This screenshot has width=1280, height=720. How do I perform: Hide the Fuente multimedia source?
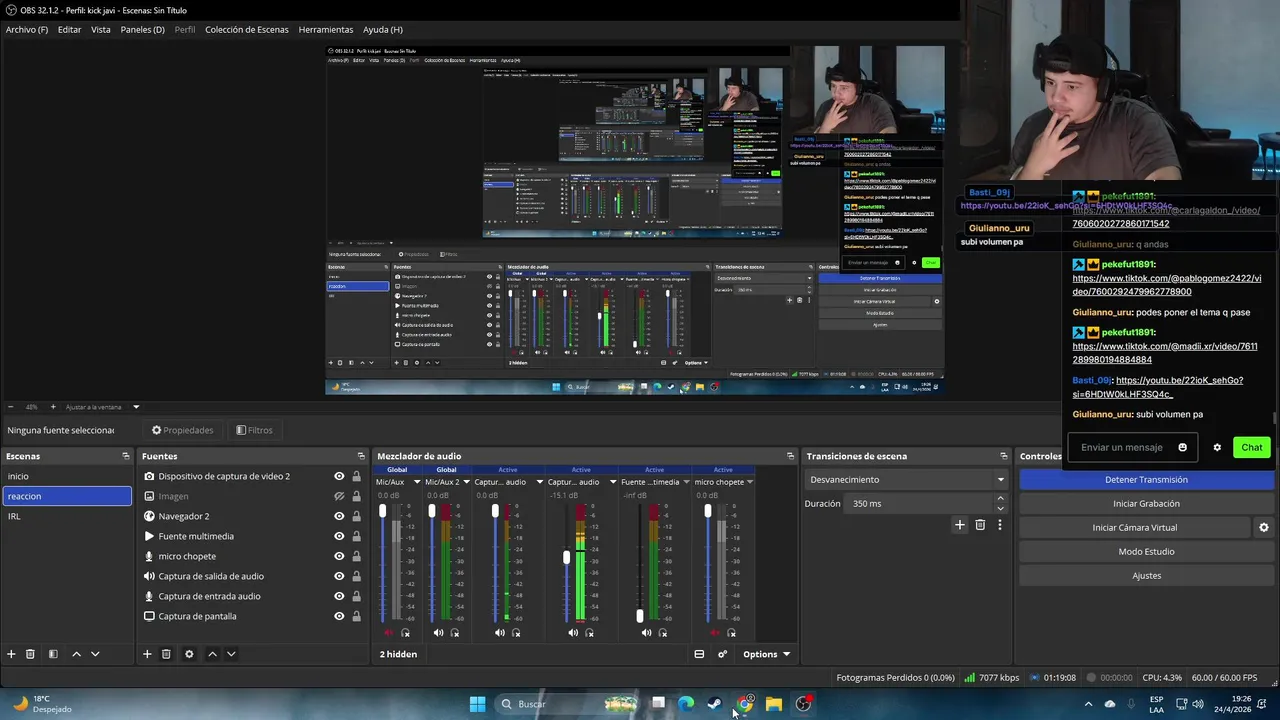(339, 536)
